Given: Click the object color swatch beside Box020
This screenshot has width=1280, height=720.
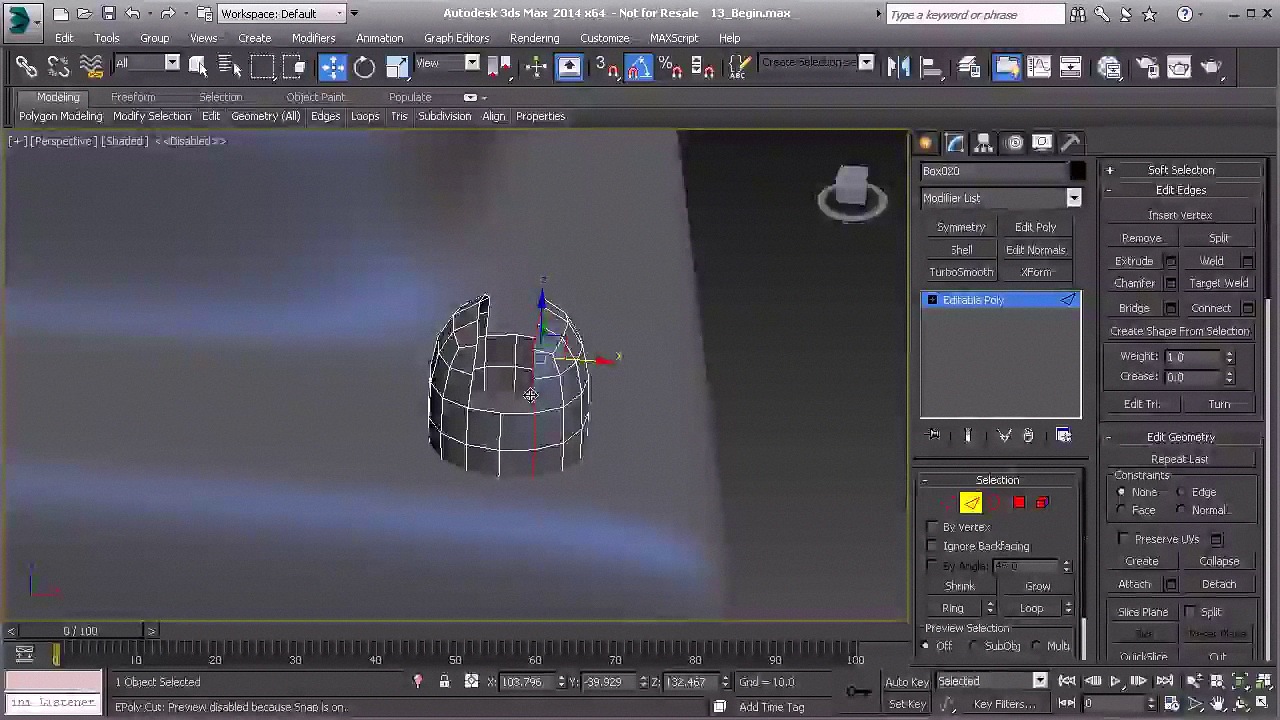Looking at the screenshot, I should coord(1076,171).
